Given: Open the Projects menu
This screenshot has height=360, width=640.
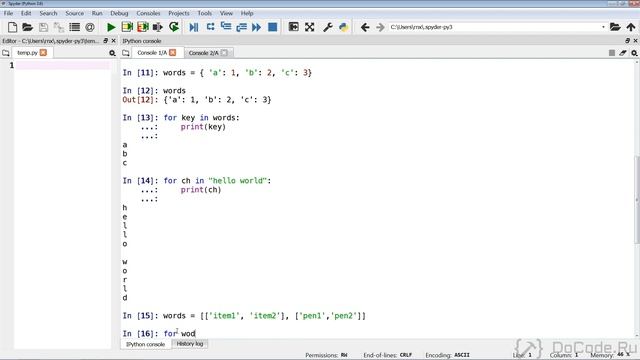Looking at the screenshot, I should click(179, 13).
